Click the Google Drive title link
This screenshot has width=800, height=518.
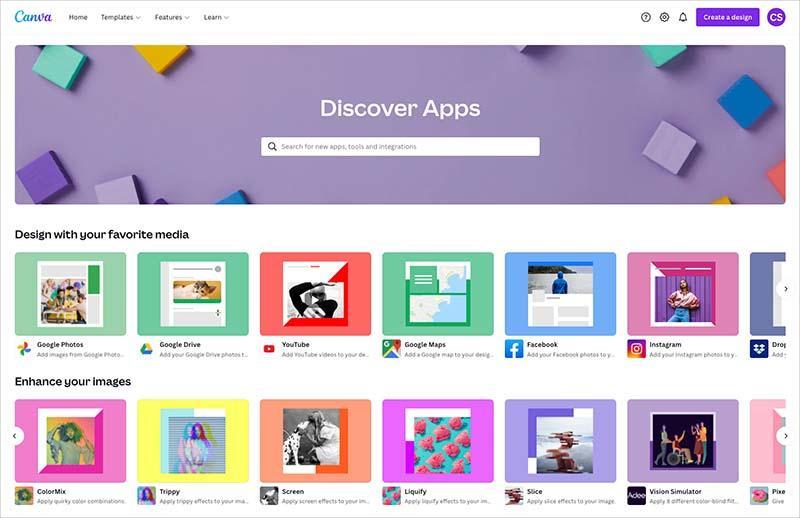180,344
